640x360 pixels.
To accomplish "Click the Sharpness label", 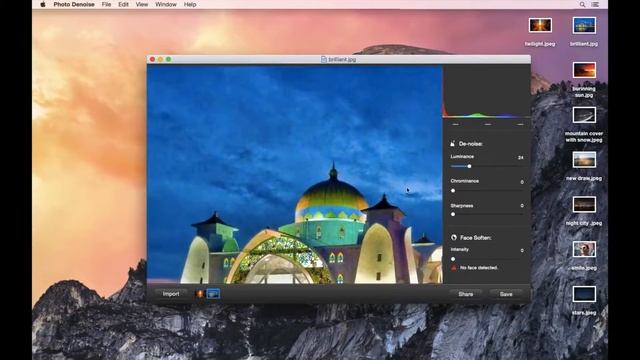I will coord(462,206).
